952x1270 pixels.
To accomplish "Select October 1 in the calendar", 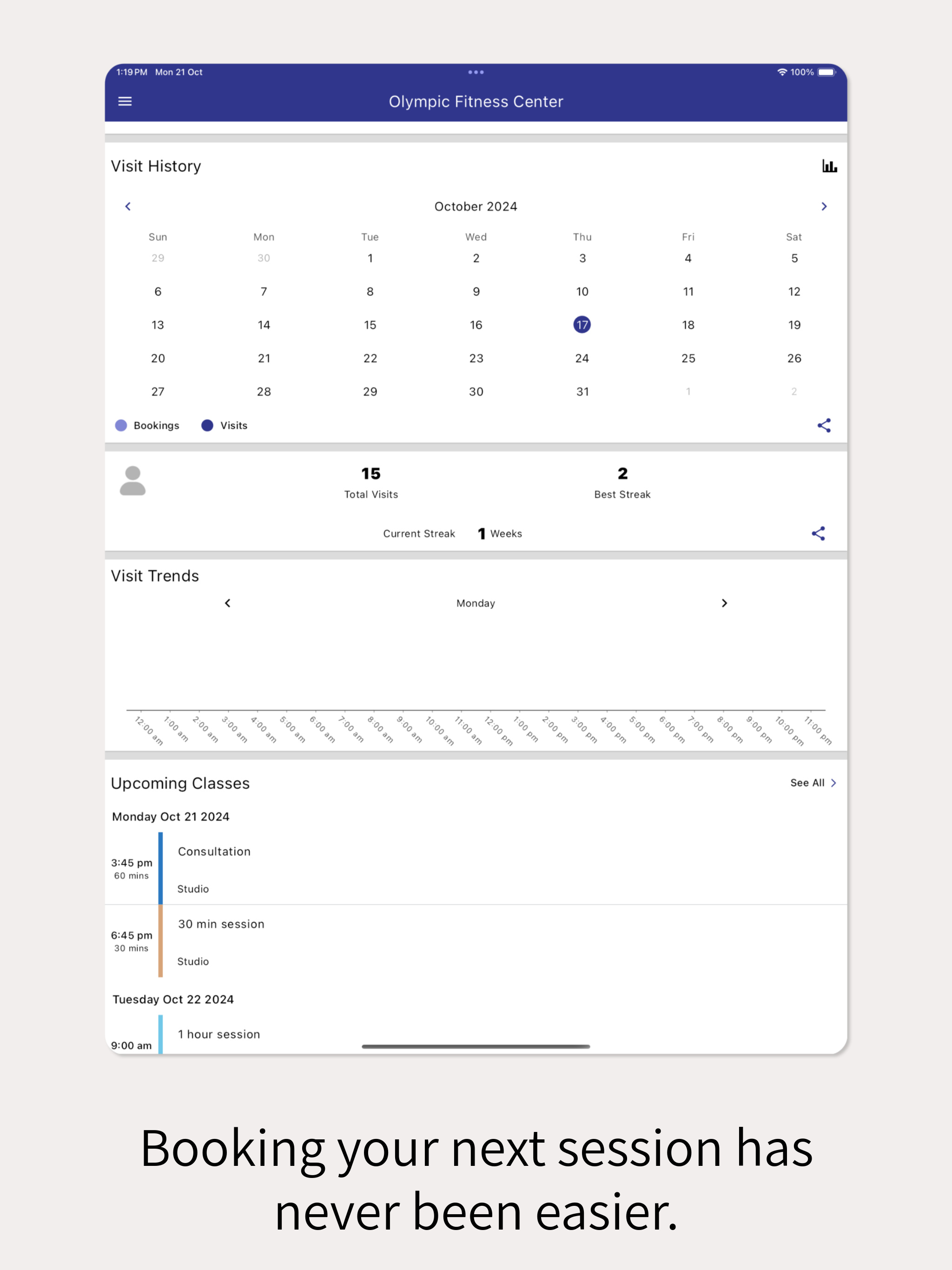I will pyautogui.click(x=370, y=258).
